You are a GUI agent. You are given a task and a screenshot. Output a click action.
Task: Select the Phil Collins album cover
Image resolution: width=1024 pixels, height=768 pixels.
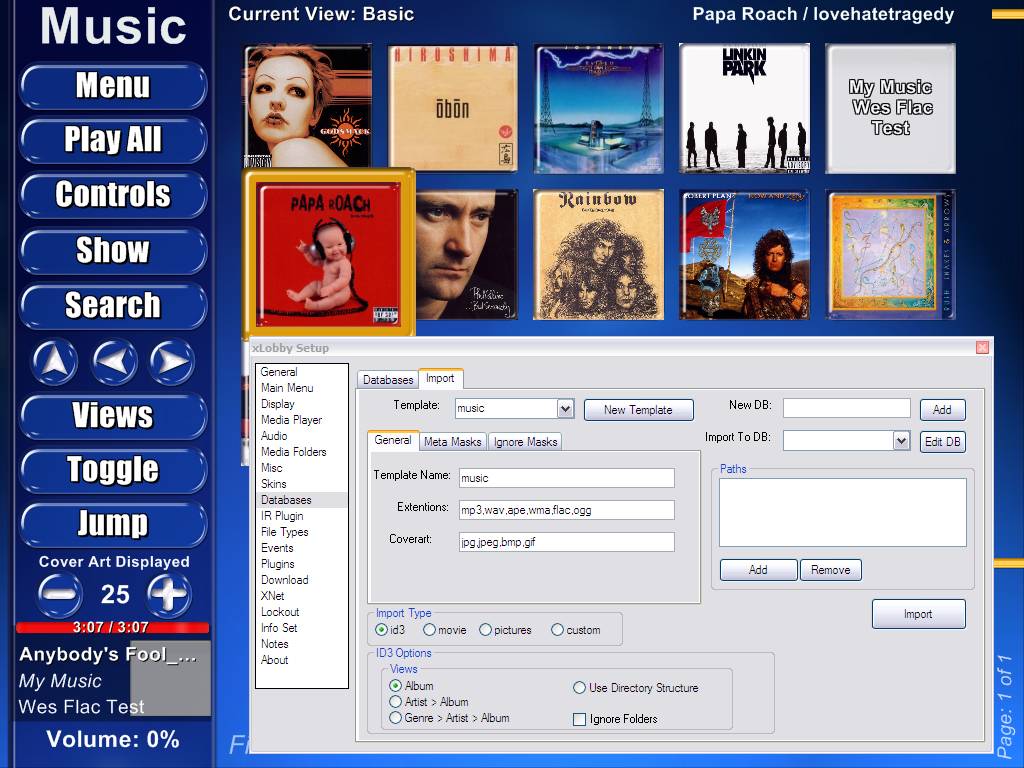(466, 254)
